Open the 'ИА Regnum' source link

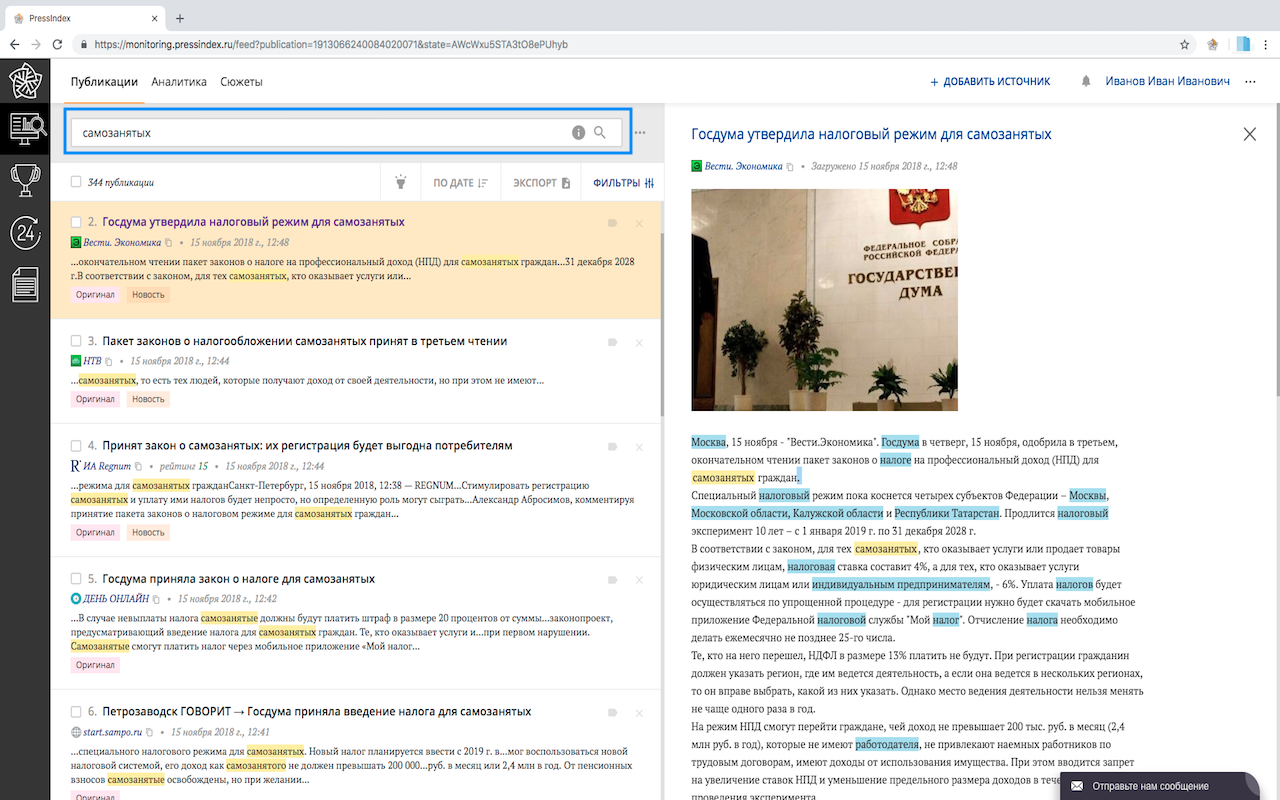(107, 466)
